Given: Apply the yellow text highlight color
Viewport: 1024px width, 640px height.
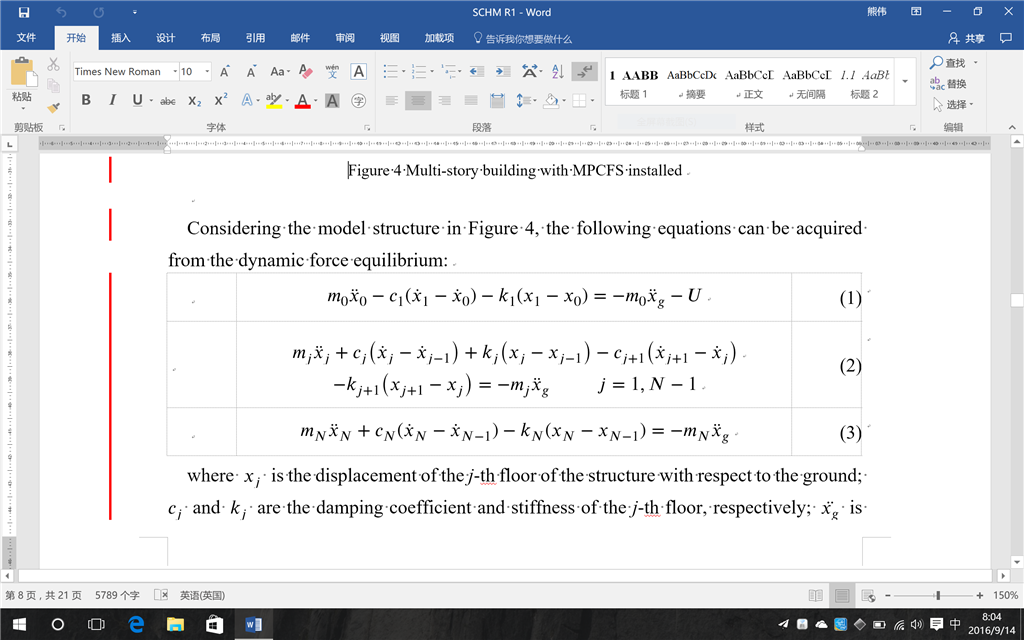Looking at the screenshot, I should click(274, 101).
